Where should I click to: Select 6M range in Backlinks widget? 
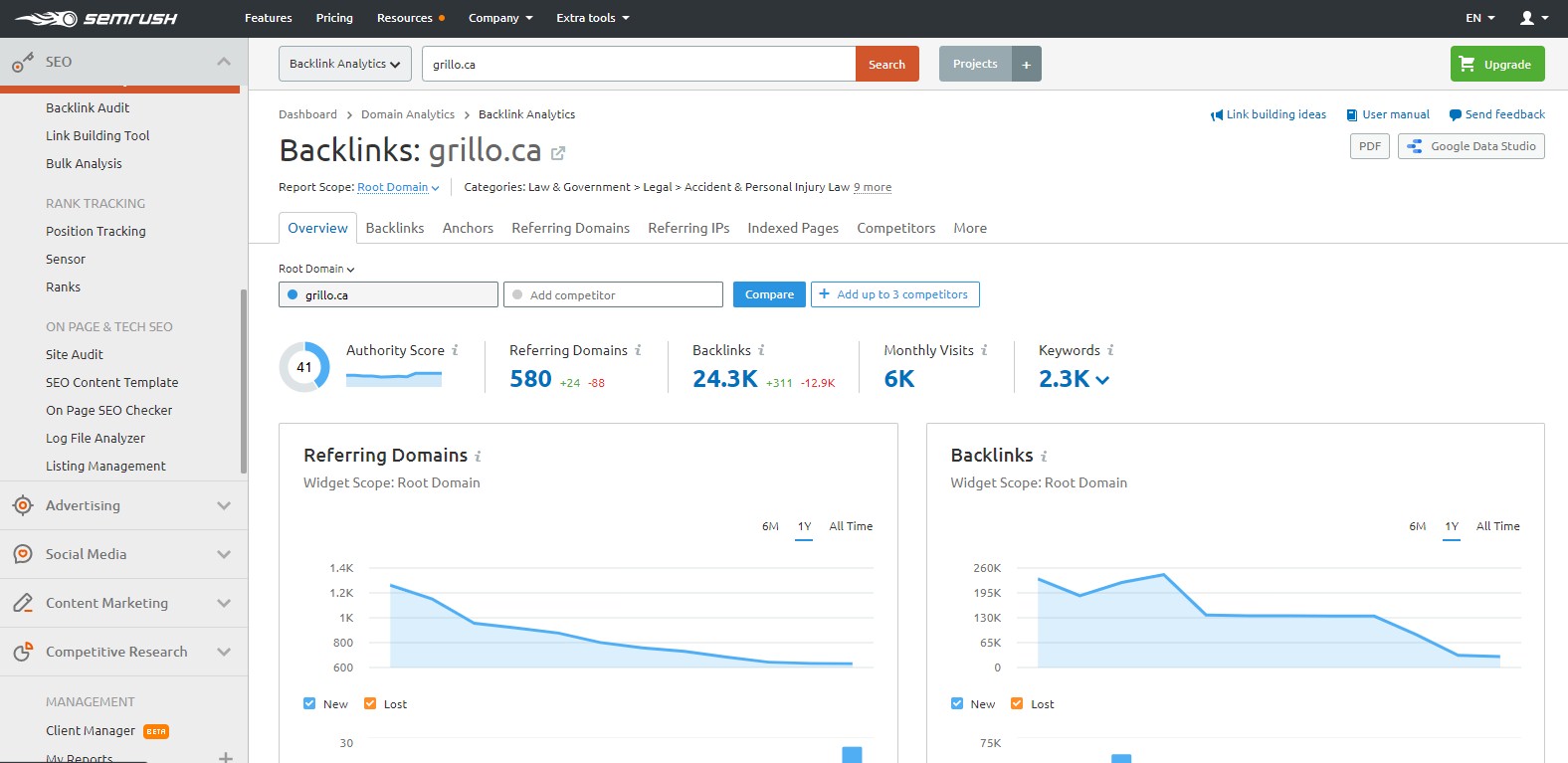[x=1418, y=526]
